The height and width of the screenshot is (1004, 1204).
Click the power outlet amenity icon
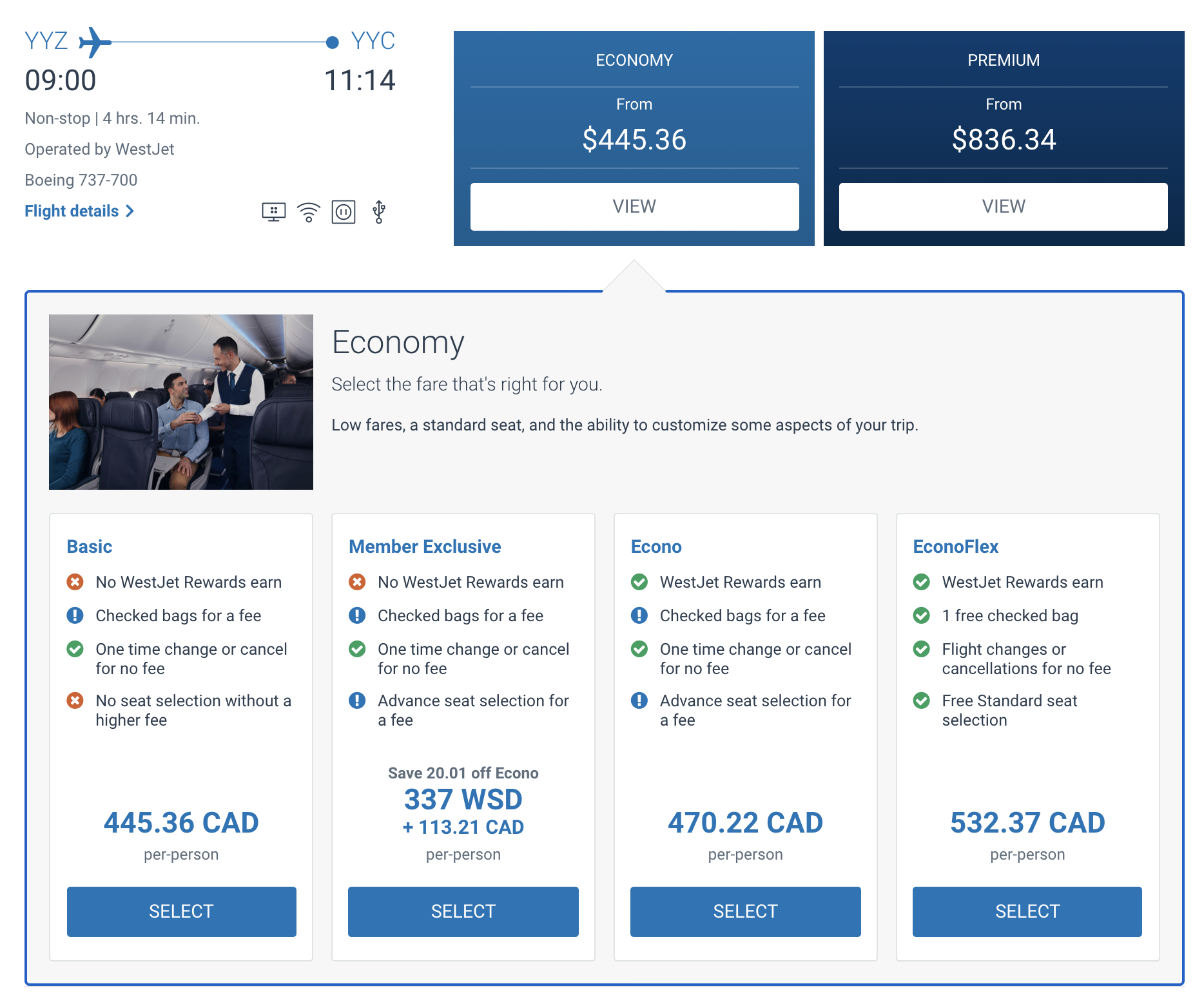click(x=344, y=211)
